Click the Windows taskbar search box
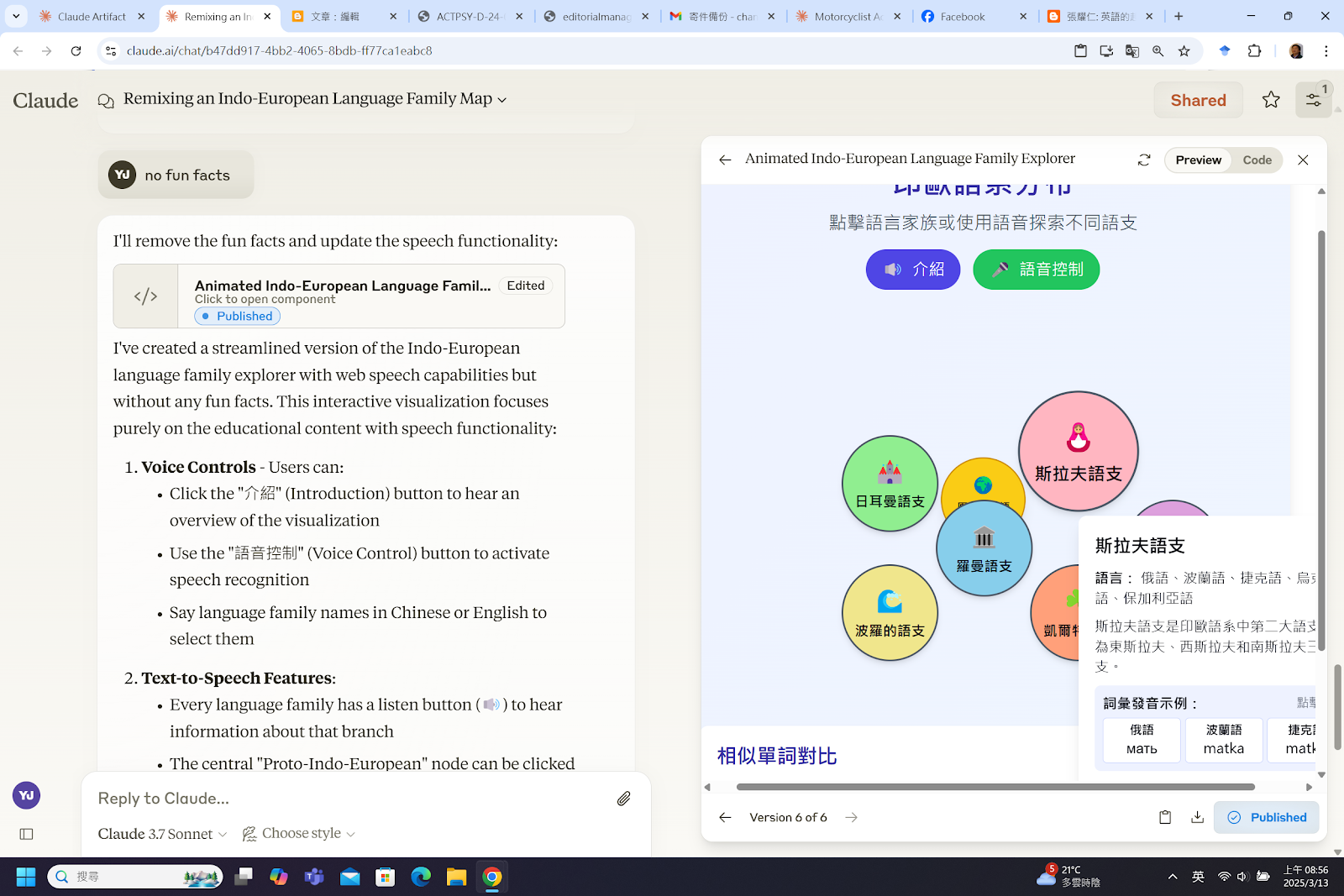Viewport: 1344px width, 896px height. point(135,877)
